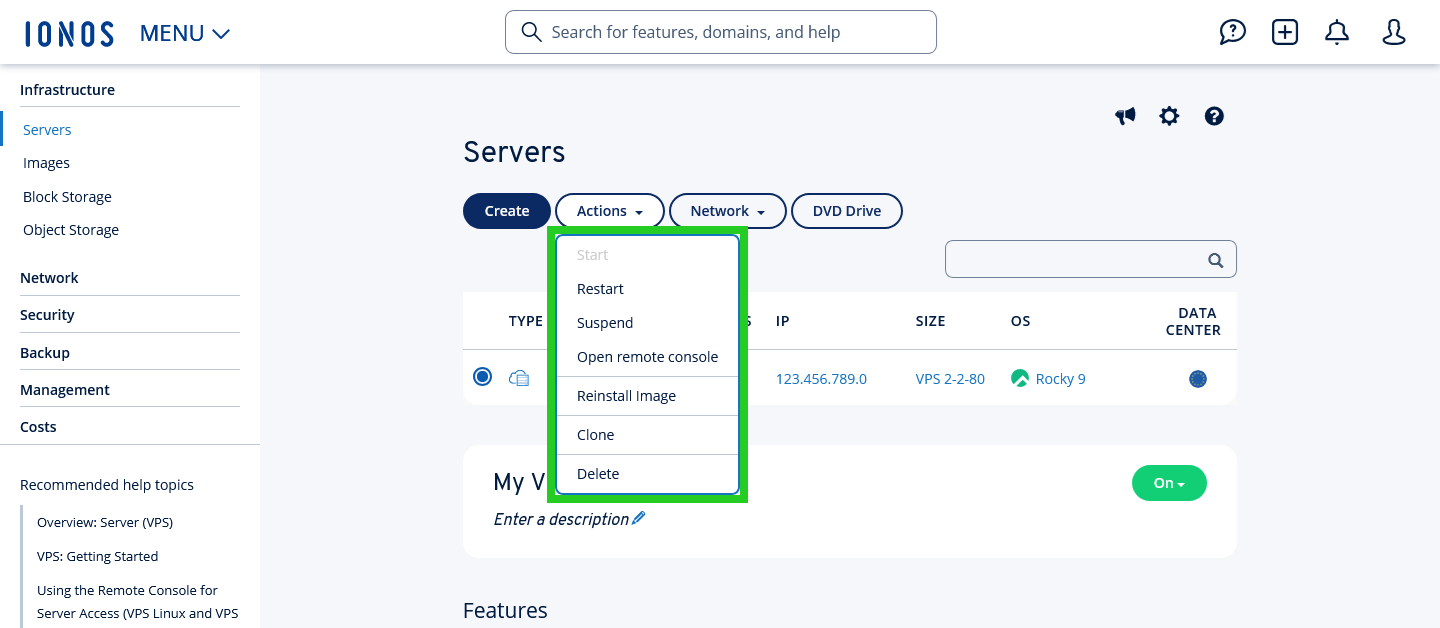Click the data center globe icon
Image resolution: width=1440 pixels, height=628 pixels.
(1198, 379)
